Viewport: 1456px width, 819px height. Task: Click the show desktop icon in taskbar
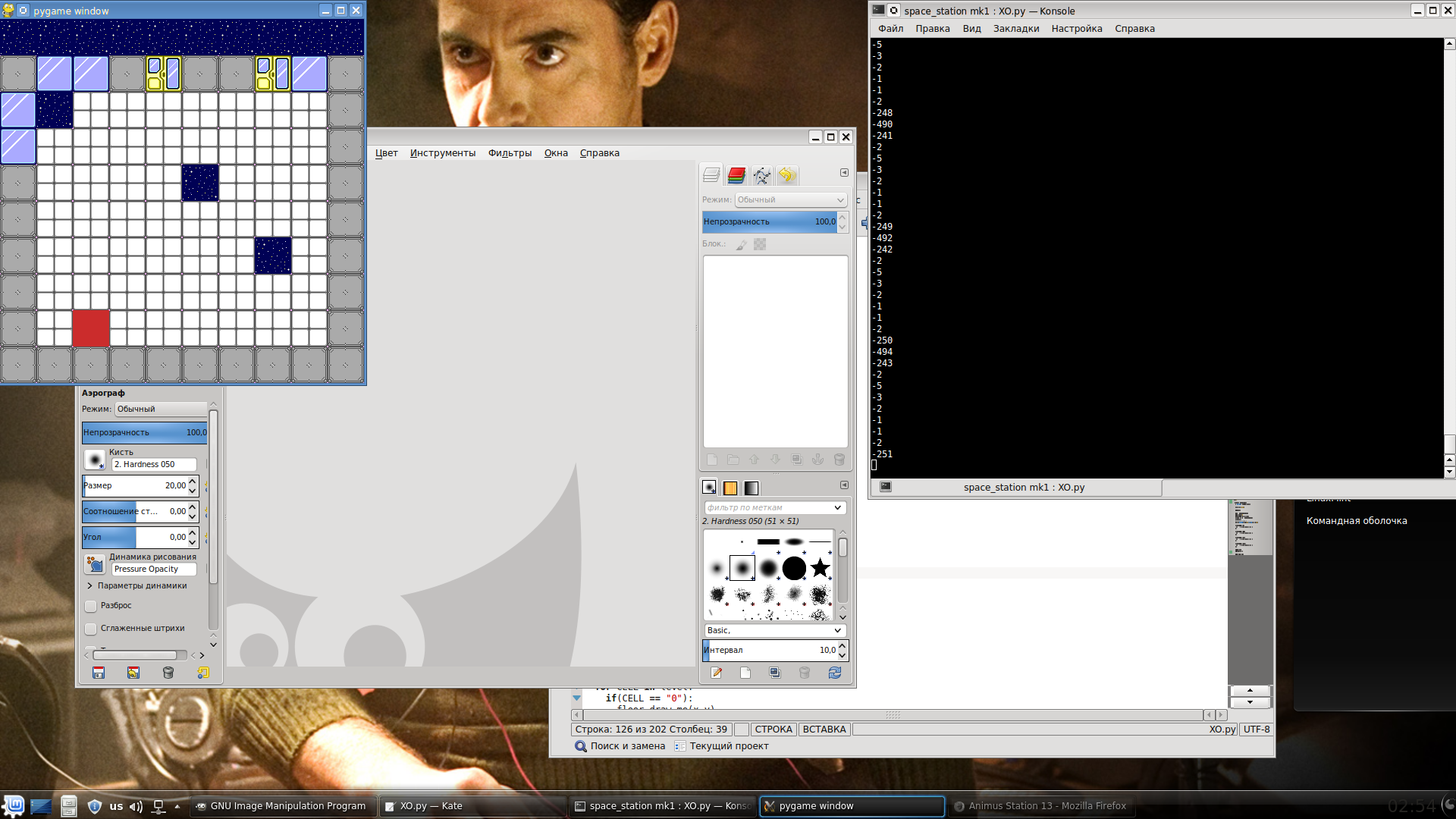click(x=41, y=806)
